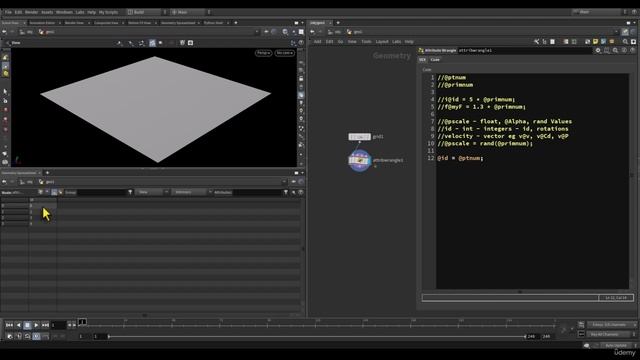This screenshot has width=640, height=360.
Task: Click the id column header in the spreadsheet
Action: pyautogui.click(x=42, y=200)
